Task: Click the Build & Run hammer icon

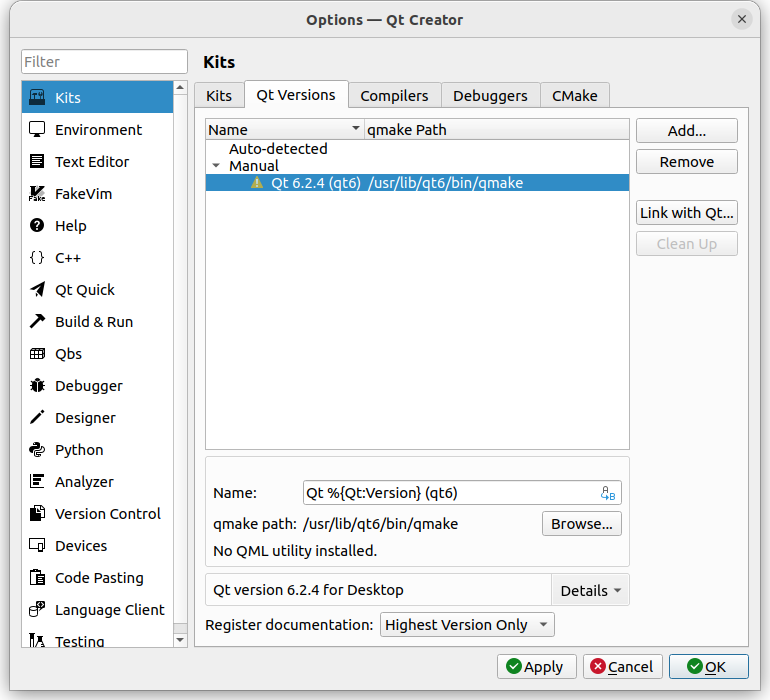Action: pyautogui.click(x=37, y=321)
